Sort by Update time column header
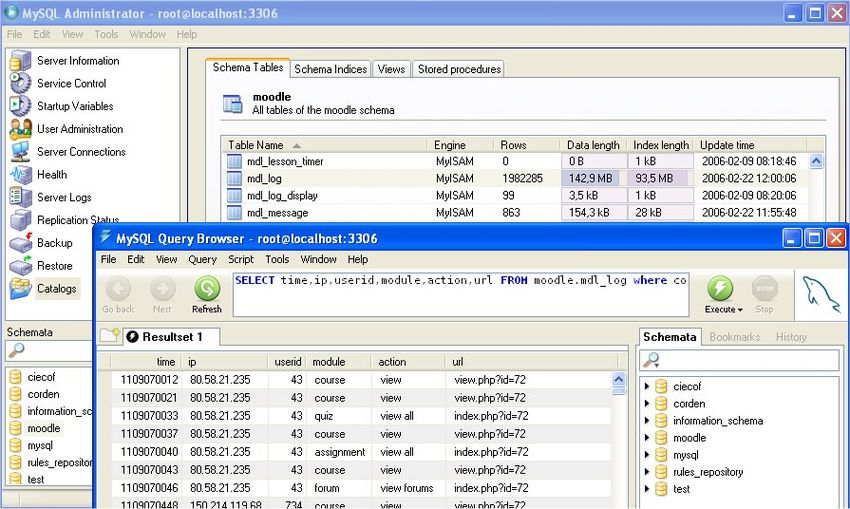Viewport: 850px width, 509px height. [x=750, y=145]
